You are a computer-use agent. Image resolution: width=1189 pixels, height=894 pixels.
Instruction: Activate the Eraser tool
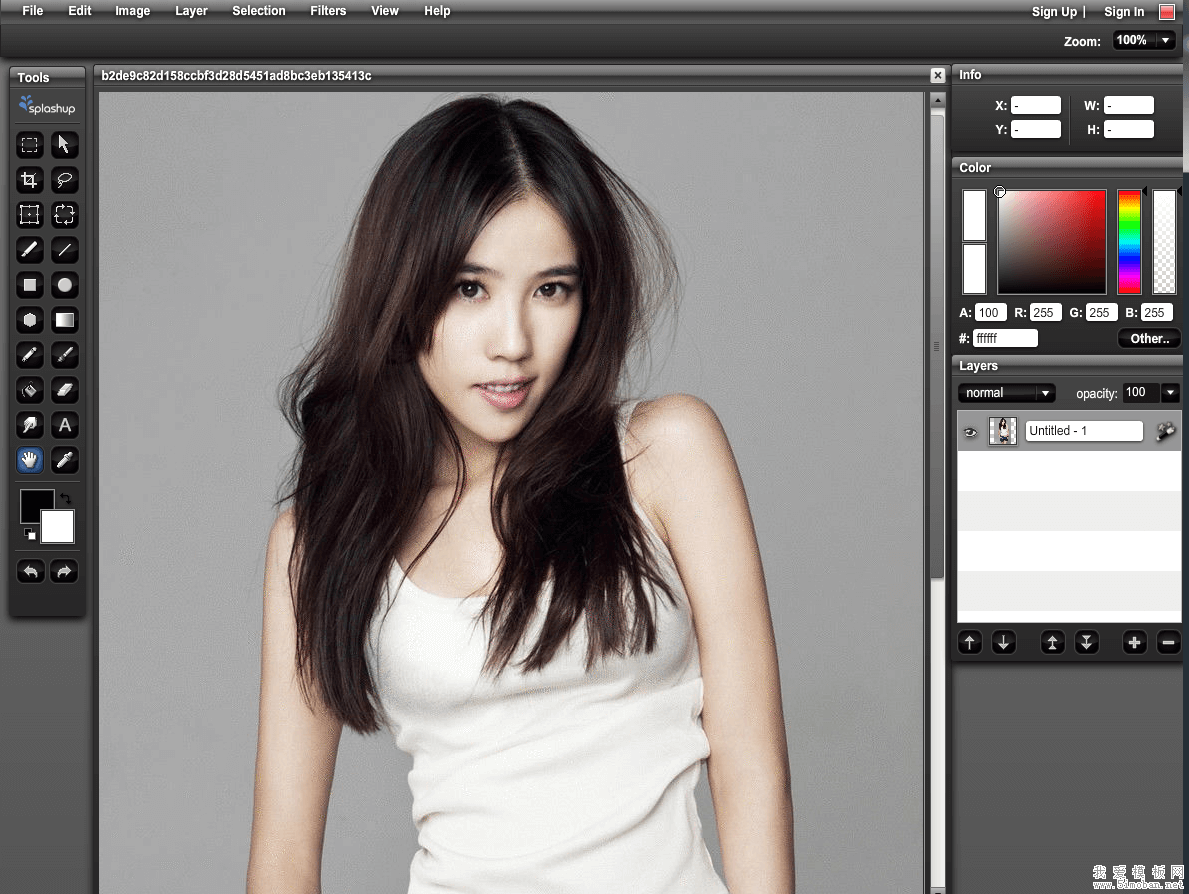point(65,390)
